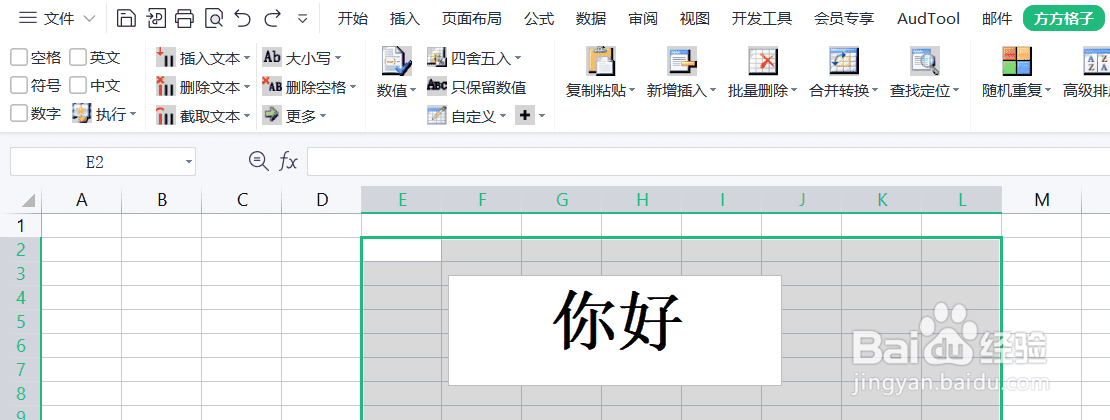Image resolution: width=1110 pixels, height=420 pixels.
Task: Open the 删除空格 dropdown
Action: pos(309,87)
